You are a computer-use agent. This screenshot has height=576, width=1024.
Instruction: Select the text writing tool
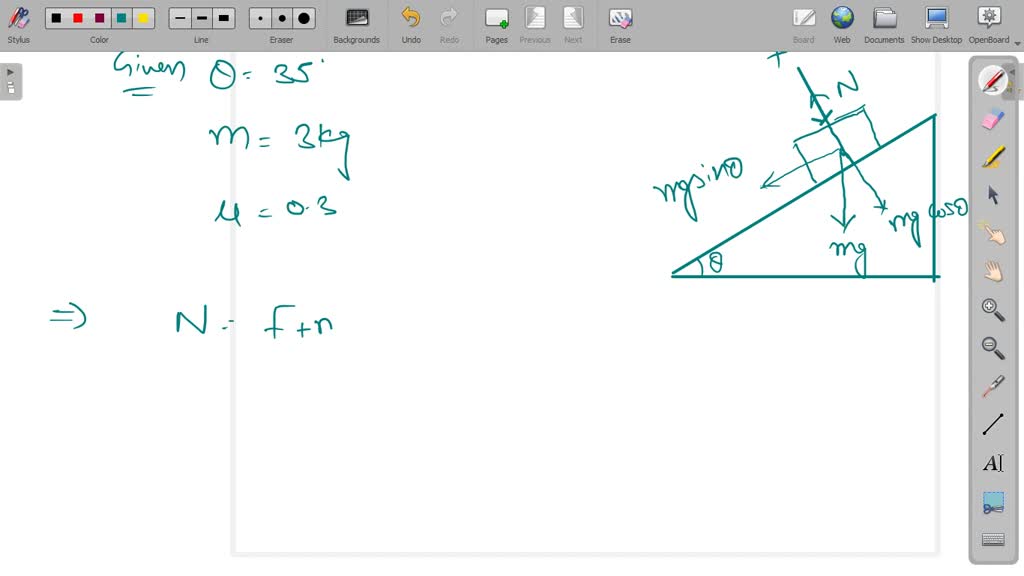pyautogui.click(x=993, y=463)
